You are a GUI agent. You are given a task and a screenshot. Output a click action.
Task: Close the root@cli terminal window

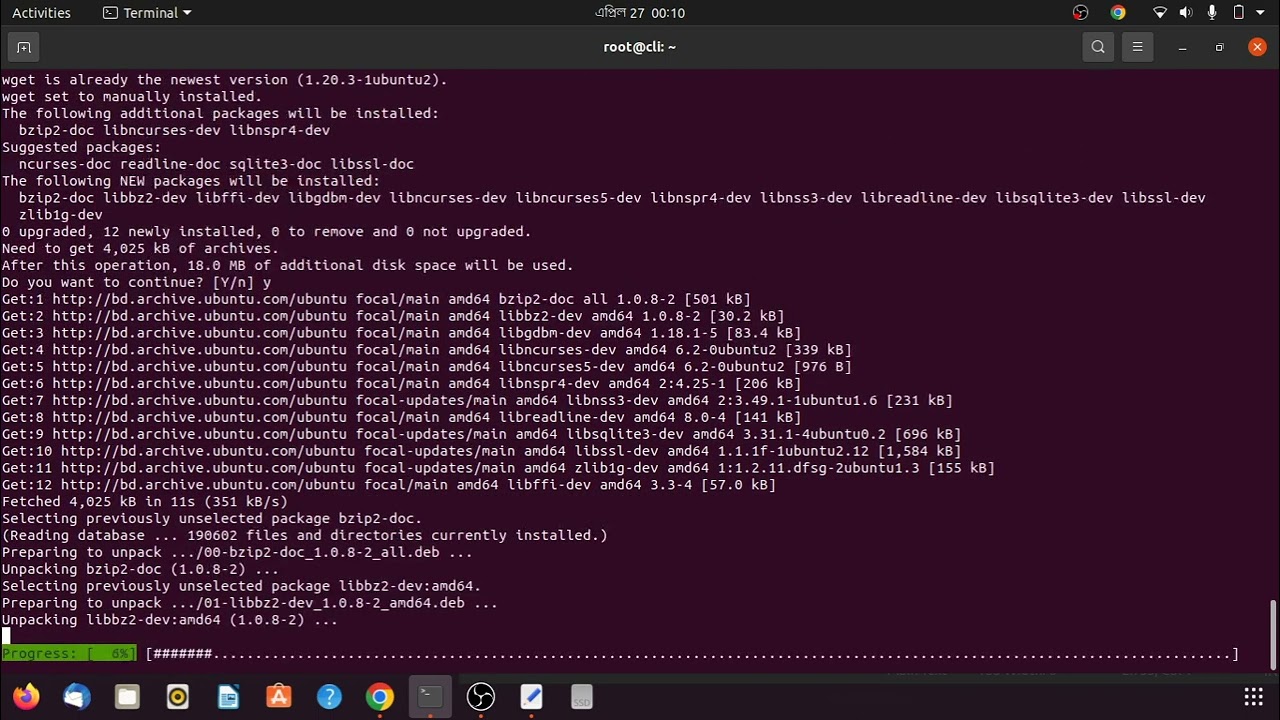tap(1257, 47)
